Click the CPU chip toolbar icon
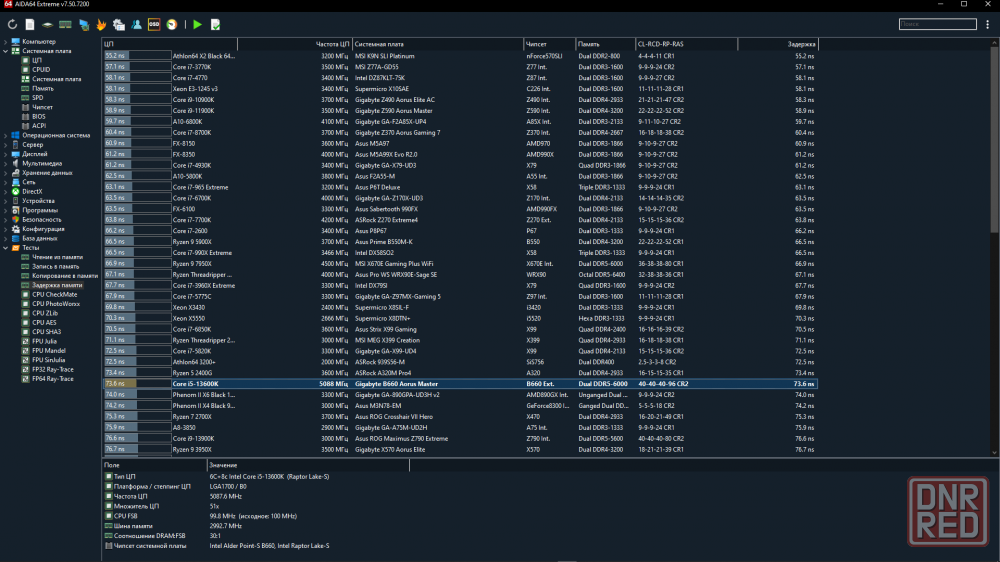1000x562 pixels. tap(47, 24)
